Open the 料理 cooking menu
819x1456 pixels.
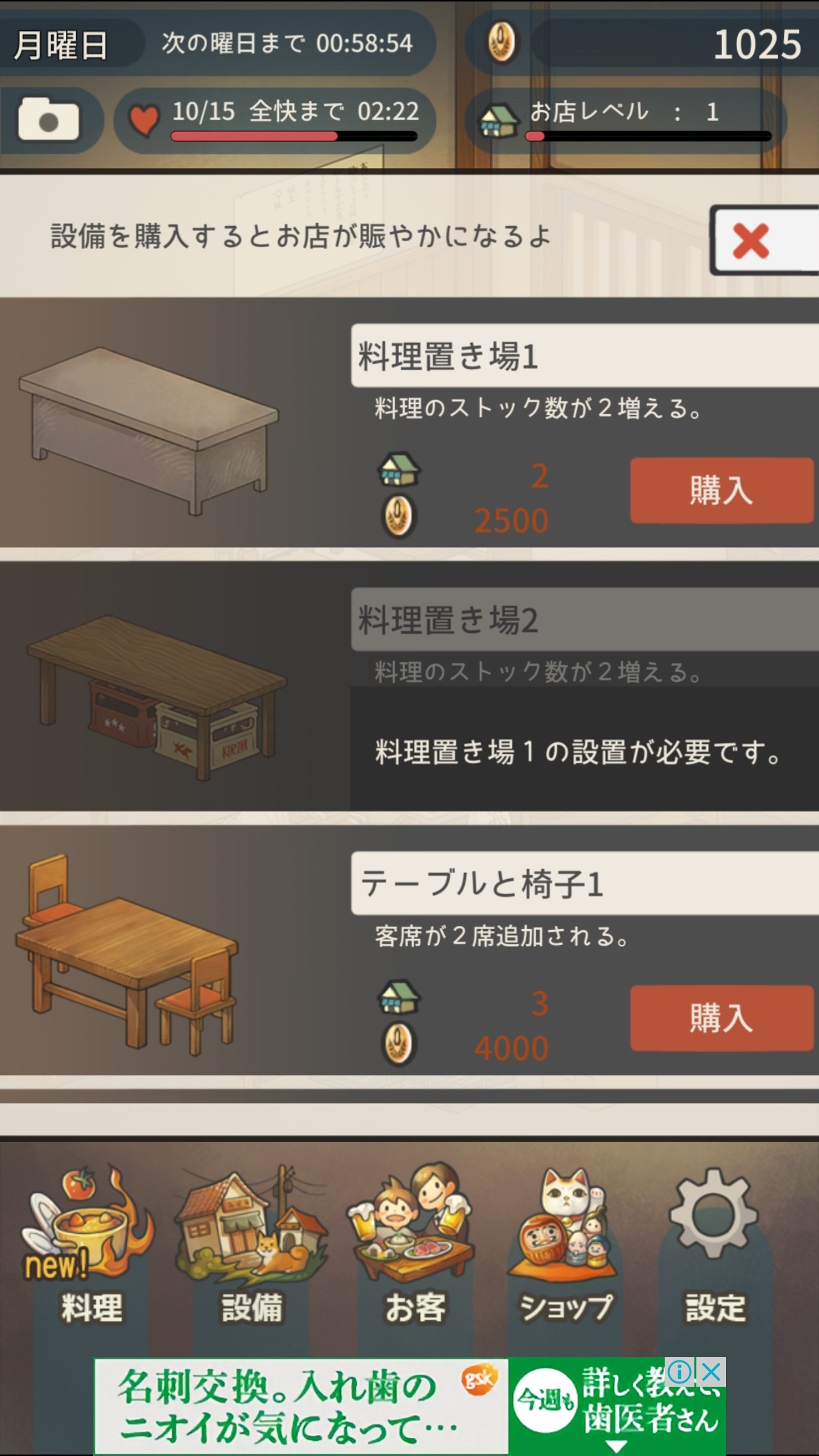point(90,1245)
